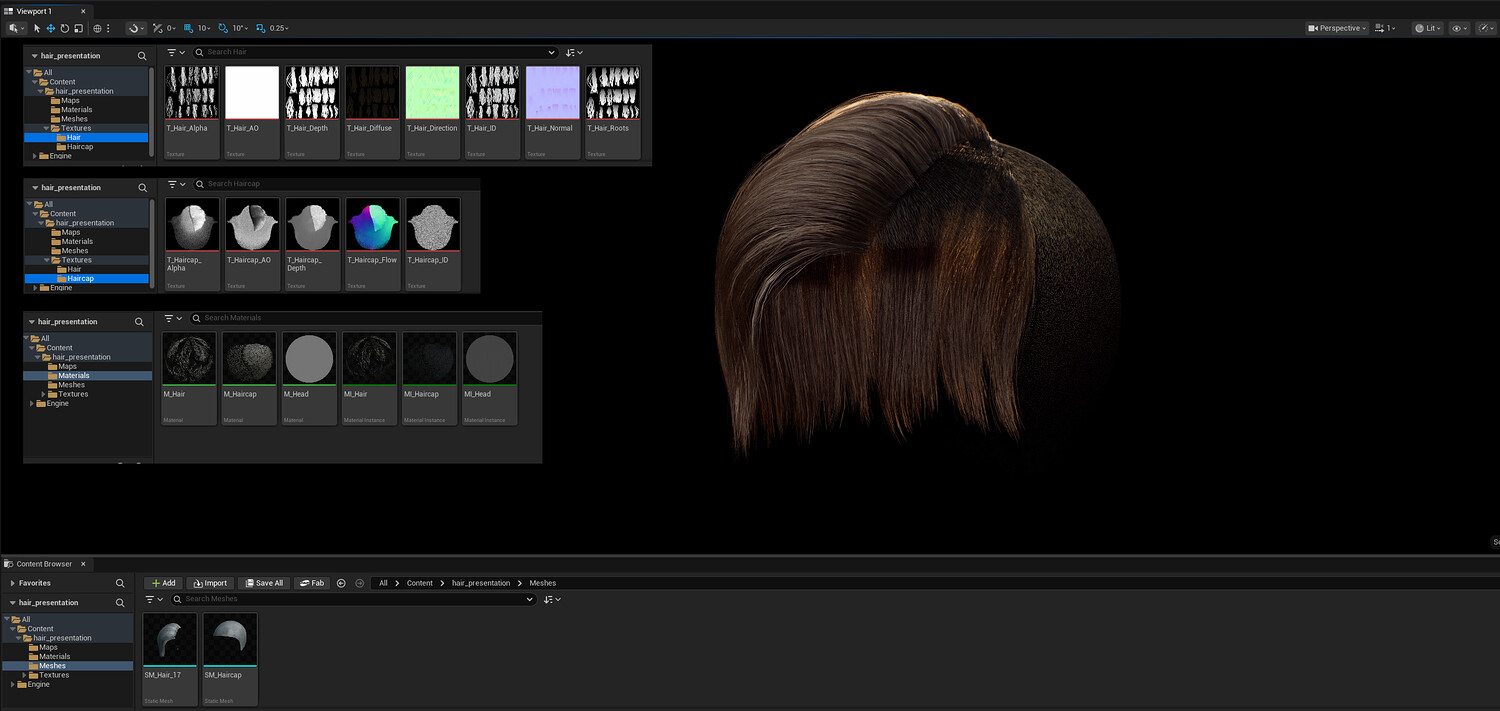Screen dimensions: 1500x711
Task: Select the Rotate tool in viewport toolbar
Action: 65,28
